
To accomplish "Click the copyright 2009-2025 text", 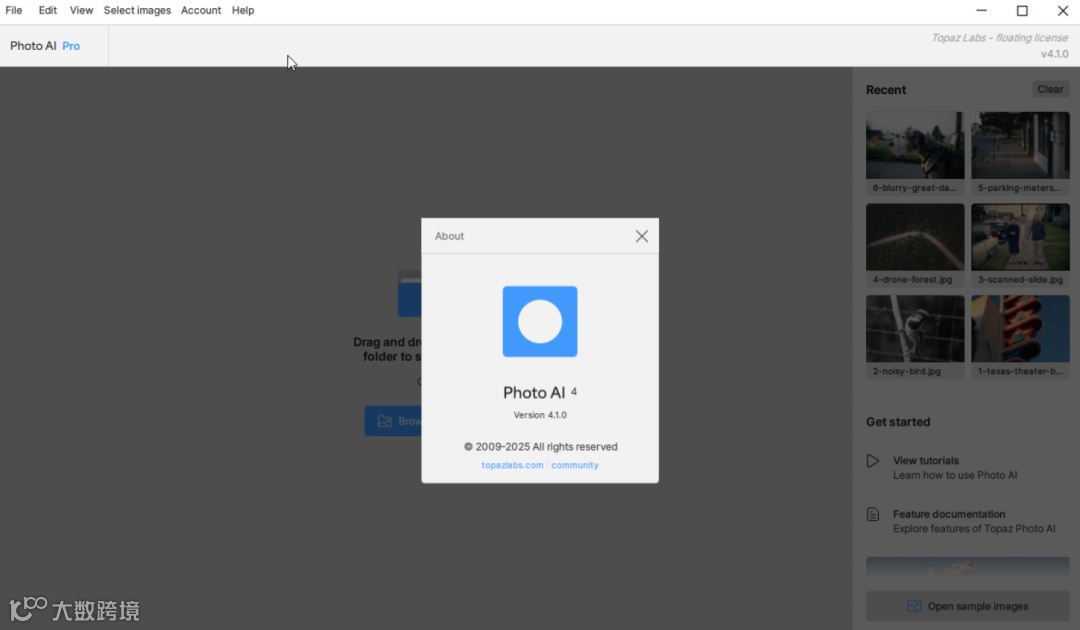I will 540,447.
